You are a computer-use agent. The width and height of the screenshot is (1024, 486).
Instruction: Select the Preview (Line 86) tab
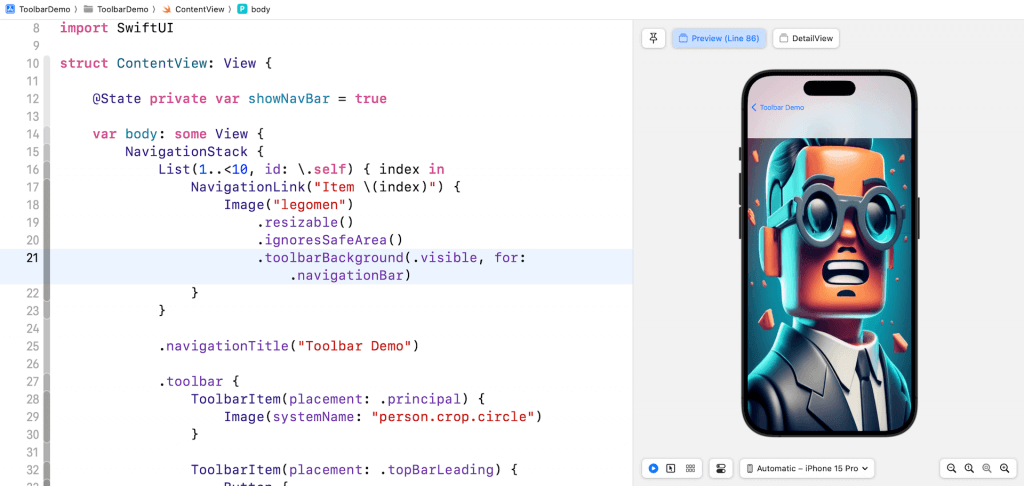coord(718,38)
